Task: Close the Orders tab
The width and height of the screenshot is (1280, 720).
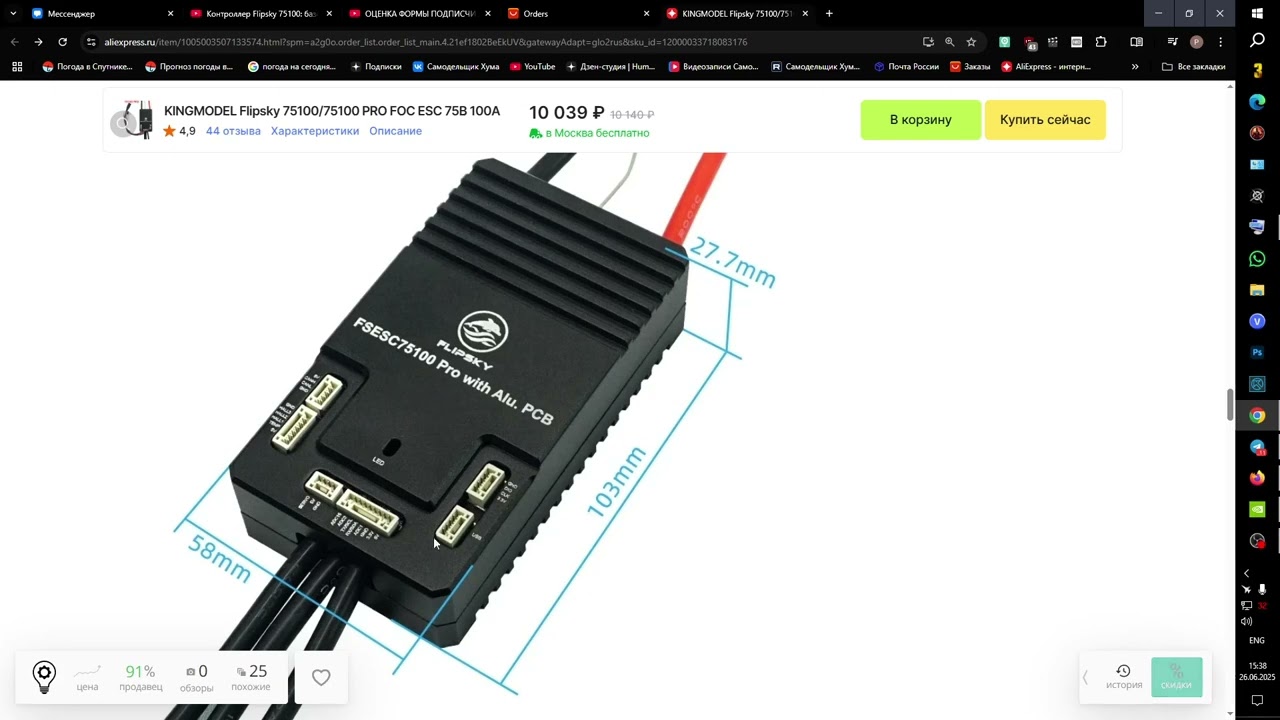Action: point(646,14)
